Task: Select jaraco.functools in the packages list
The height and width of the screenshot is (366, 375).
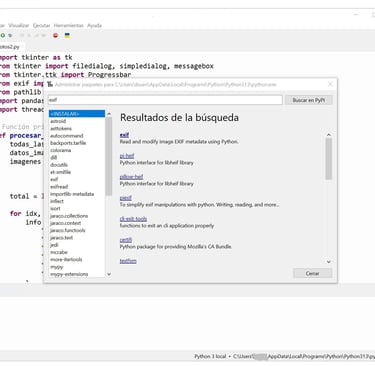Action: [68, 230]
